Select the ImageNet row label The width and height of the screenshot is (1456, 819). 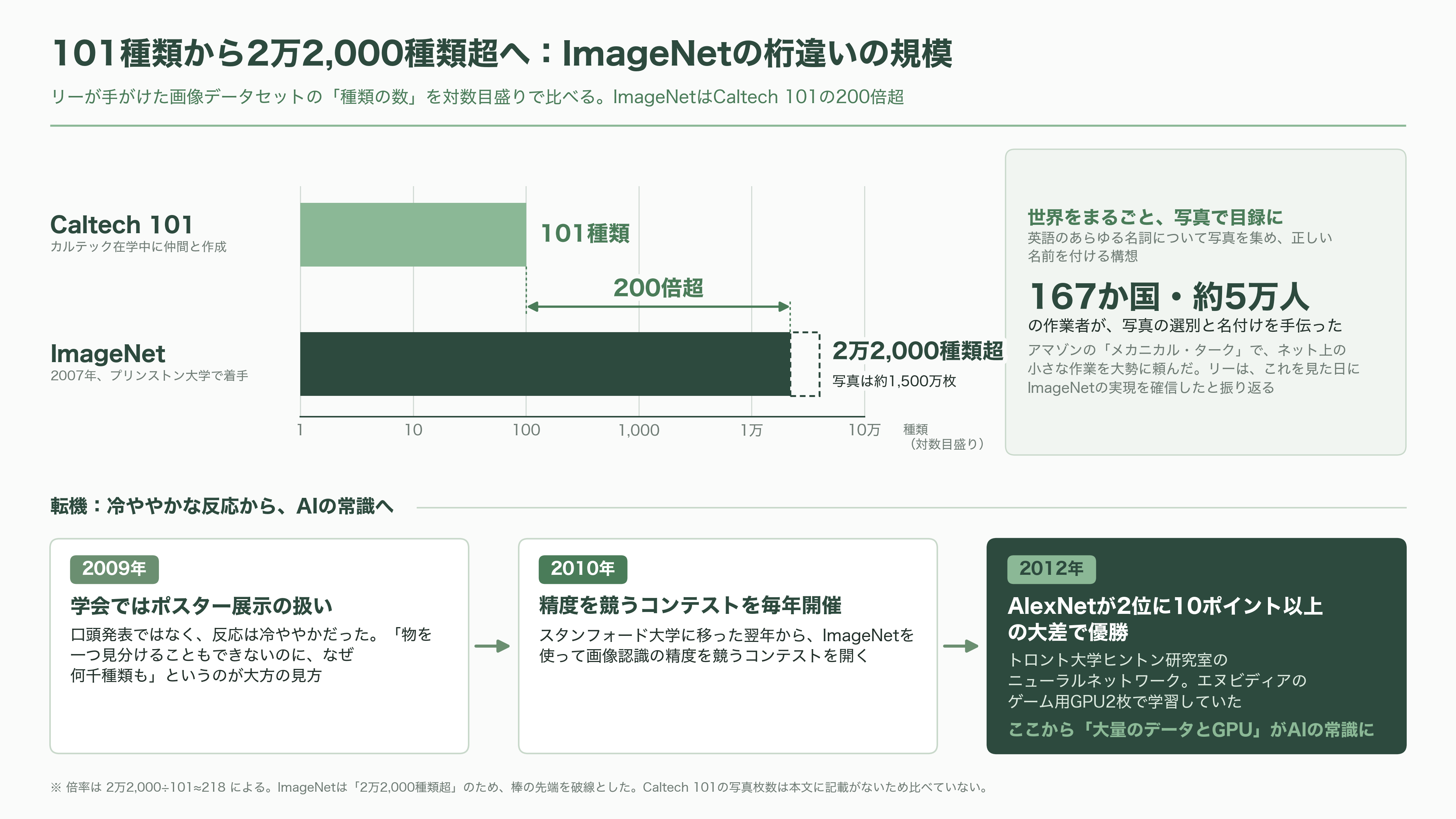point(108,354)
